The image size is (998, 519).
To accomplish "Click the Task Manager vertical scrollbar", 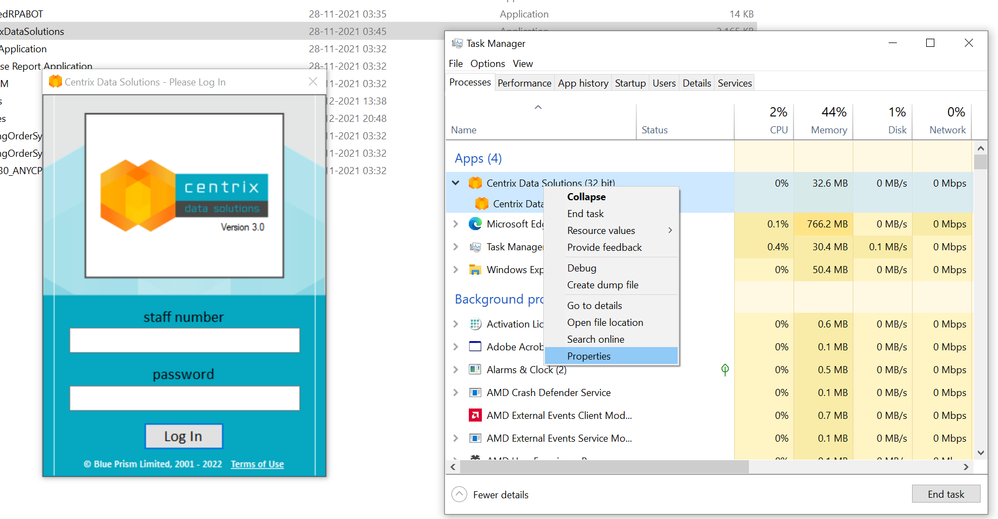I will [980, 300].
